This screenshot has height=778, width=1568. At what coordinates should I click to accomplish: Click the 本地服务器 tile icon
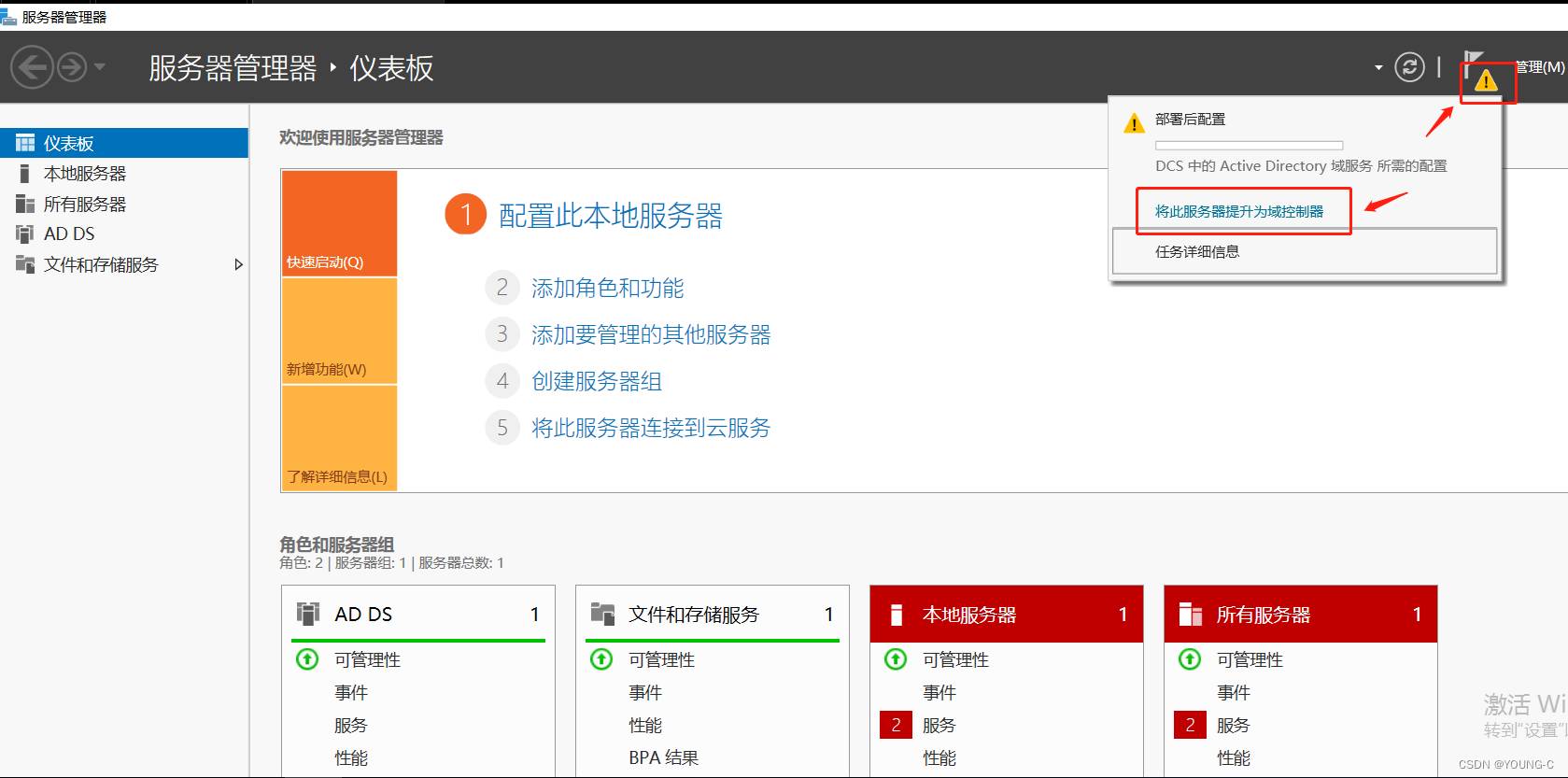coord(897,615)
